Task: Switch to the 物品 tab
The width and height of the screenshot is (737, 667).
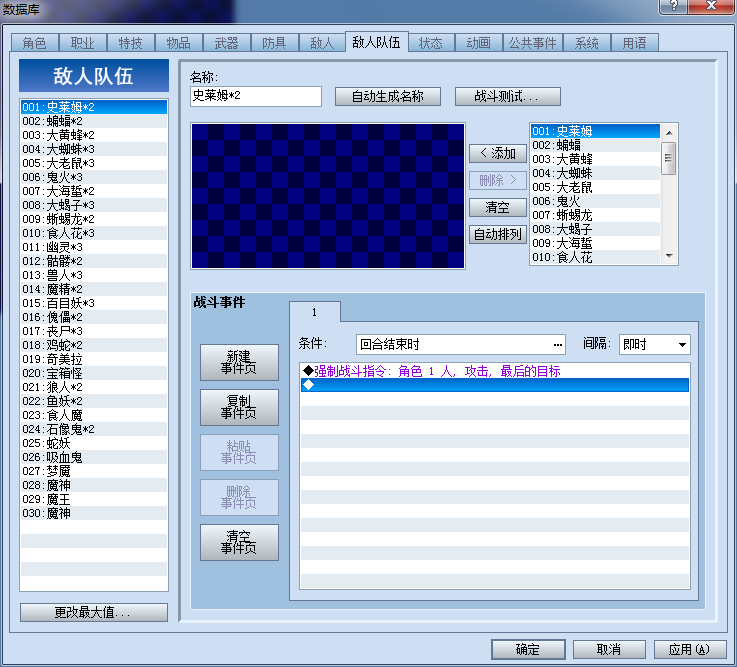Action: point(178,43)
